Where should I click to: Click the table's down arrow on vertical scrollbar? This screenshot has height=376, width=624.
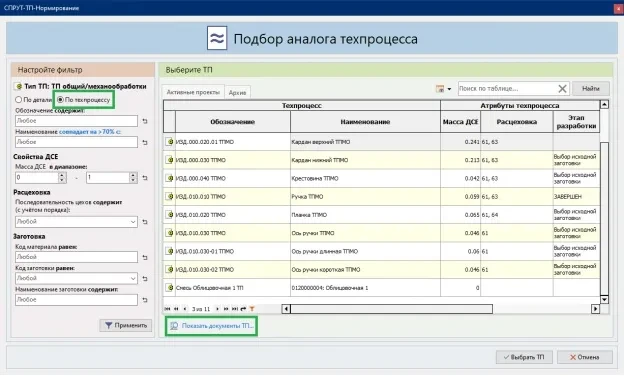tap(604, 300)
